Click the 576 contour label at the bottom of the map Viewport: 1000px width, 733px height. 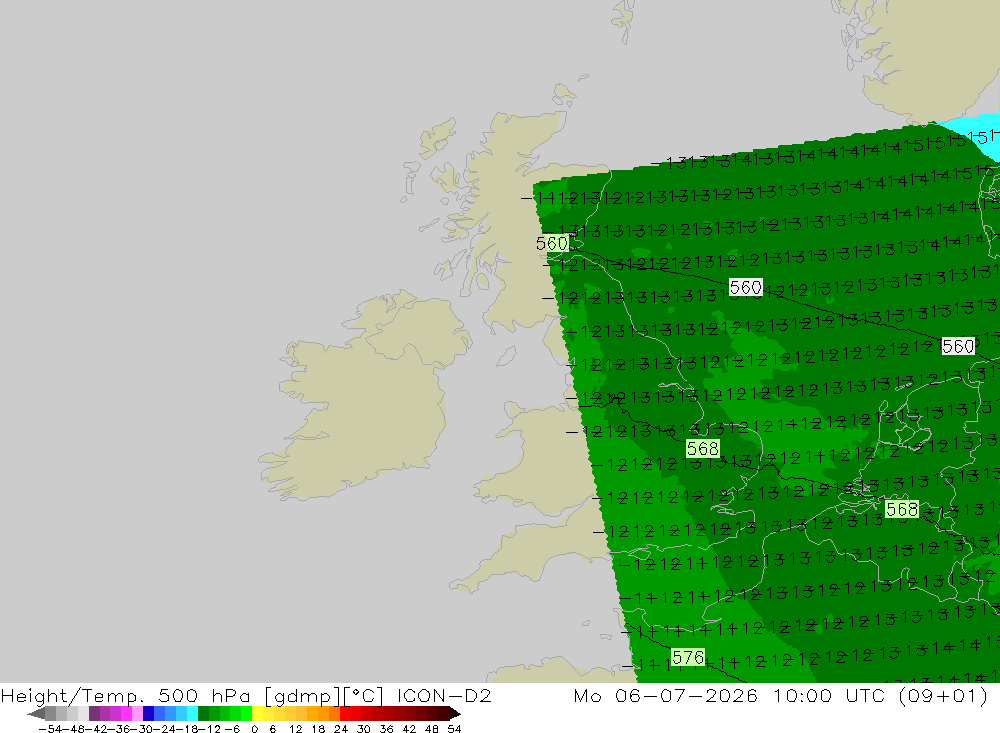click(688, 657)
